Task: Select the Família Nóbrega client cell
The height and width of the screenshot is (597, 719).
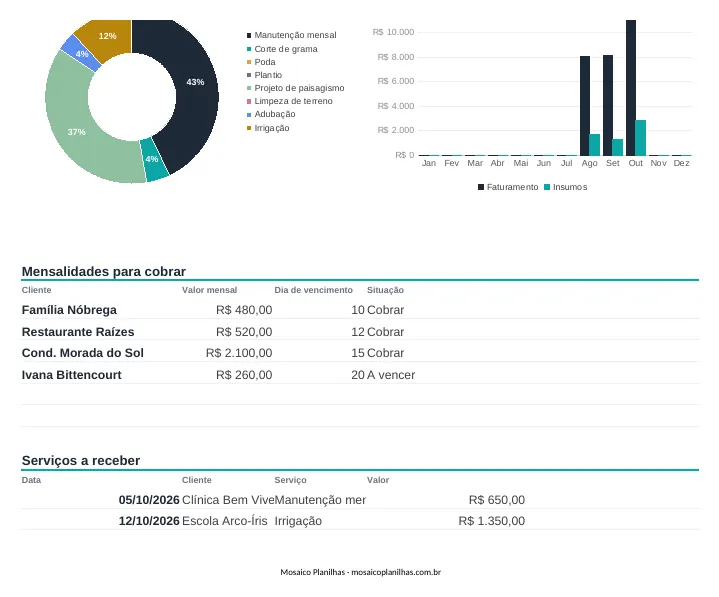Action: point(69,310)
